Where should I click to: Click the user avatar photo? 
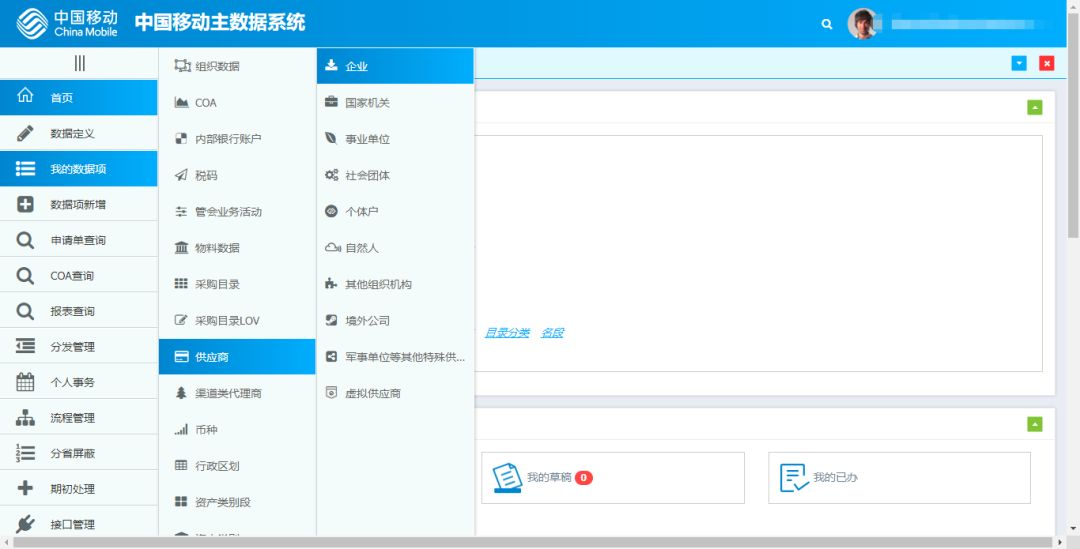[x=862, y=24]
